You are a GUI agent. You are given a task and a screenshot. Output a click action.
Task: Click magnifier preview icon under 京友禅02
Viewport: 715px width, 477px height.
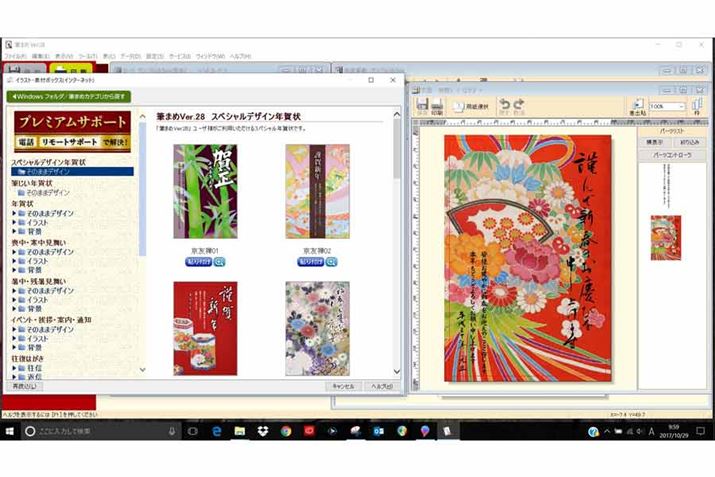[332, 262]
